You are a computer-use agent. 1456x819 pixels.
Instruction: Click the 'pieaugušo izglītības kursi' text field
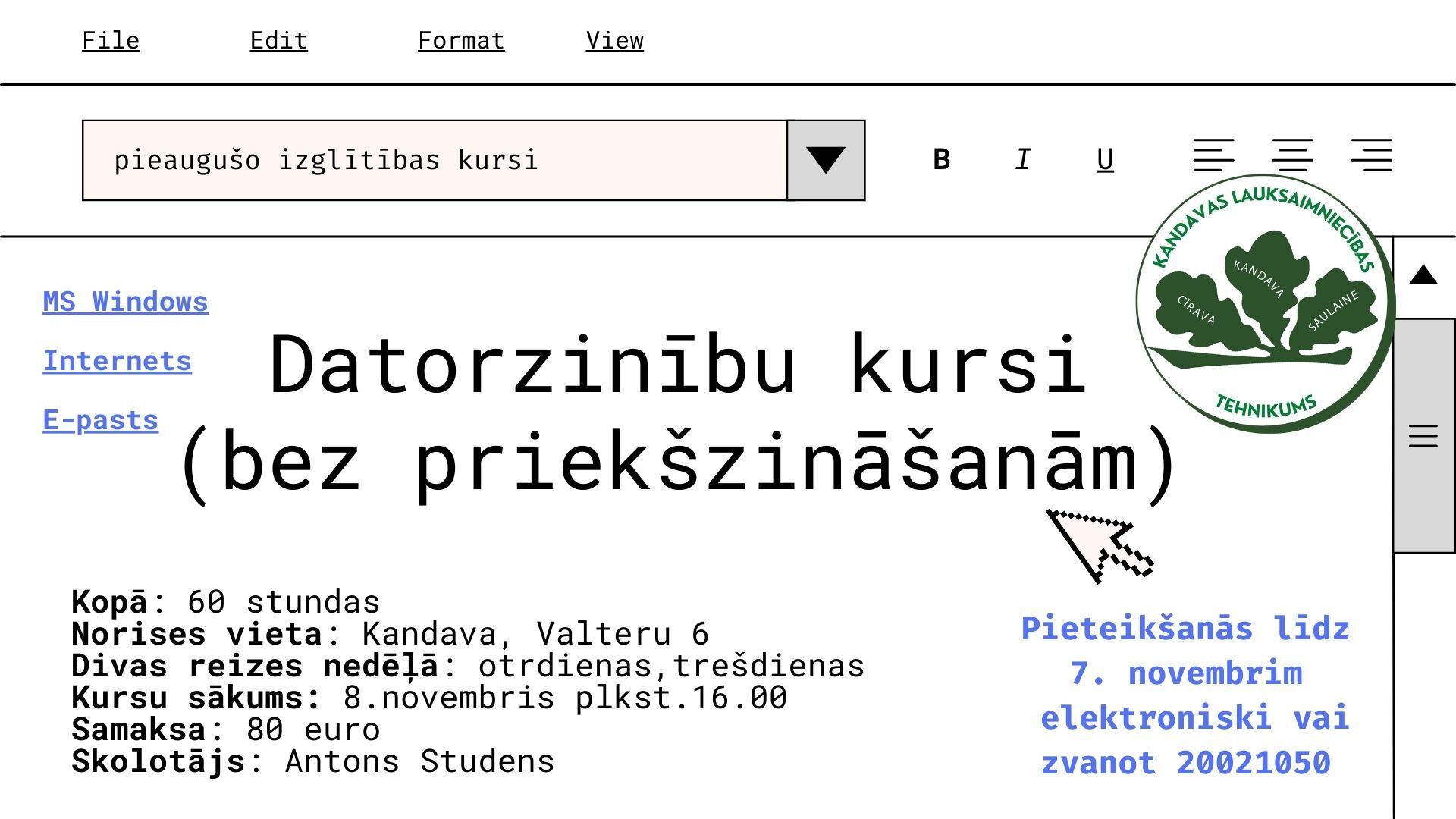click(435, 160)
